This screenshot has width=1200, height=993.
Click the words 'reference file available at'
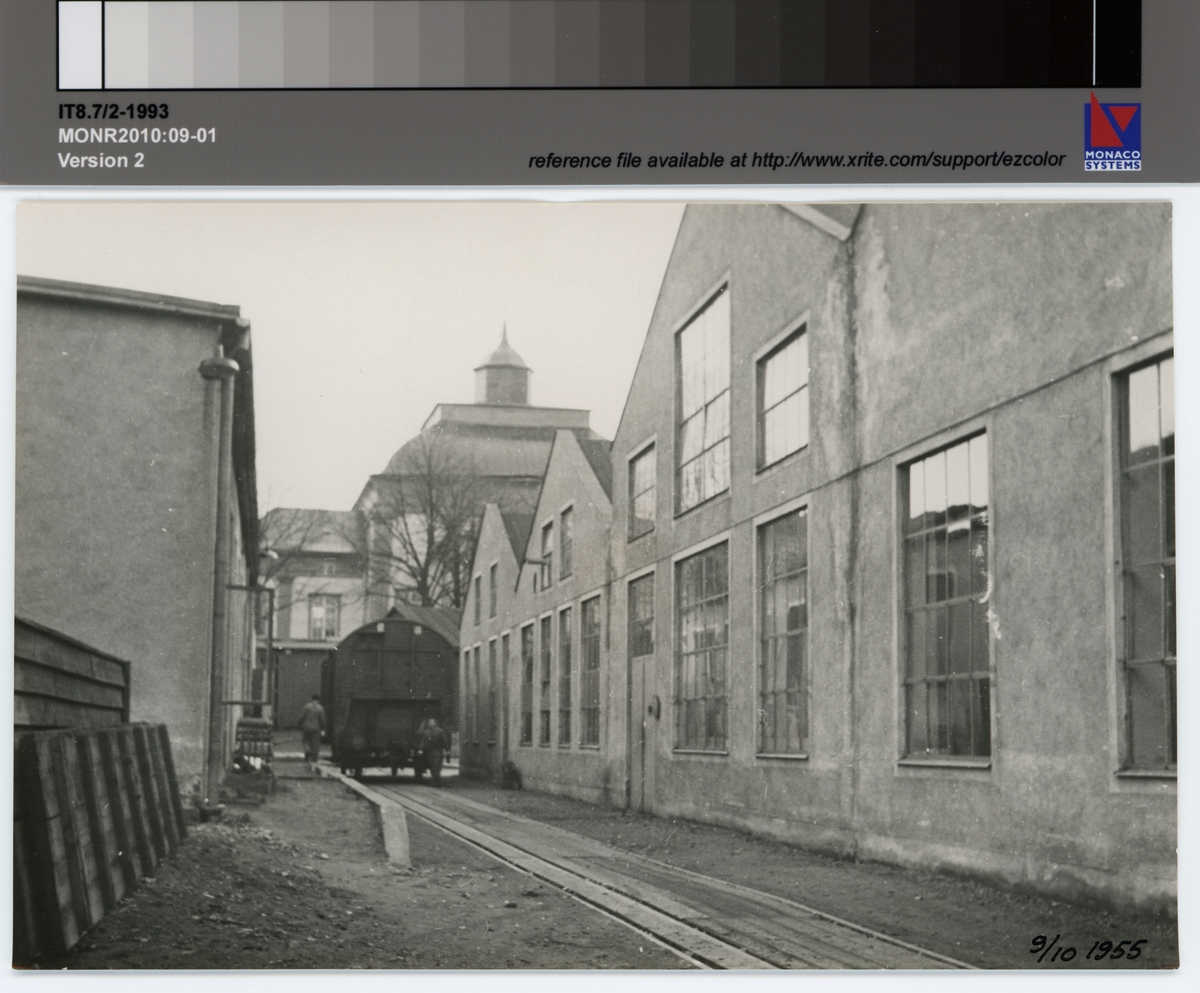[x=638, y=161]
